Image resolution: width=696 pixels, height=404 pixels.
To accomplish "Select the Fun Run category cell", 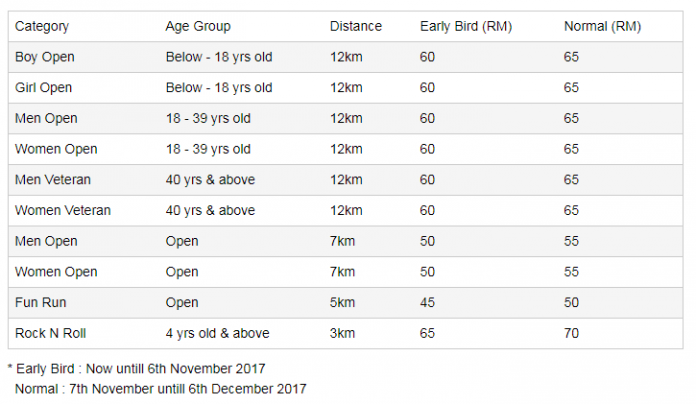I will [x=40, y=302].
